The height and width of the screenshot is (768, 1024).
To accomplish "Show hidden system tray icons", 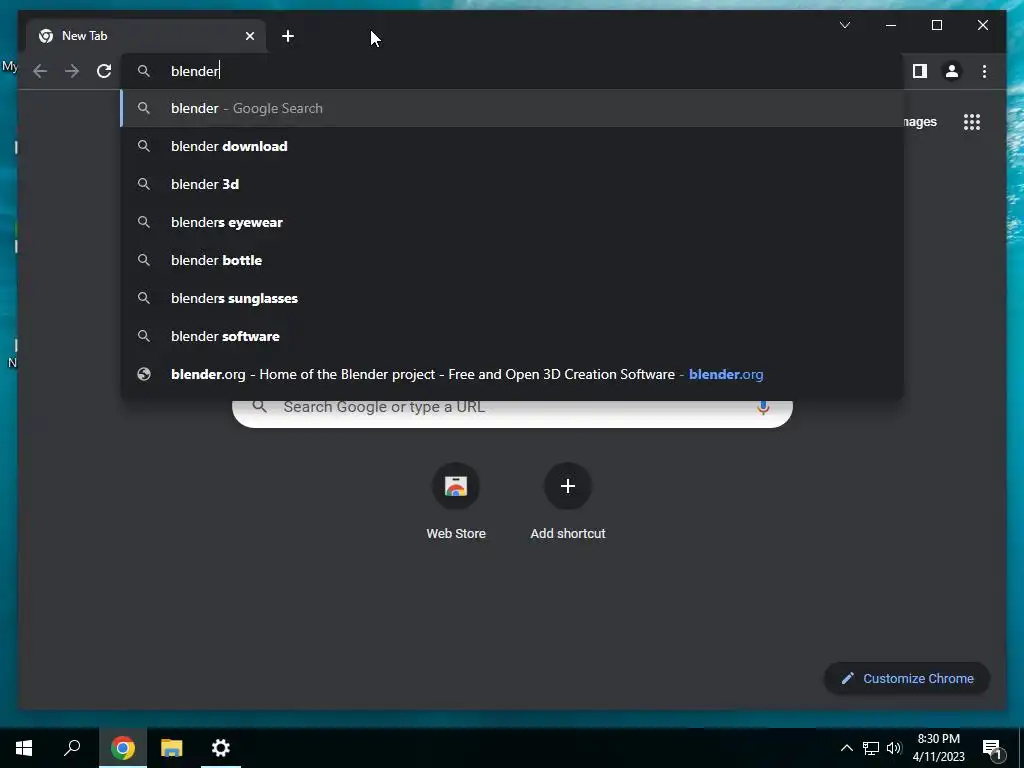I will point(846,748).
